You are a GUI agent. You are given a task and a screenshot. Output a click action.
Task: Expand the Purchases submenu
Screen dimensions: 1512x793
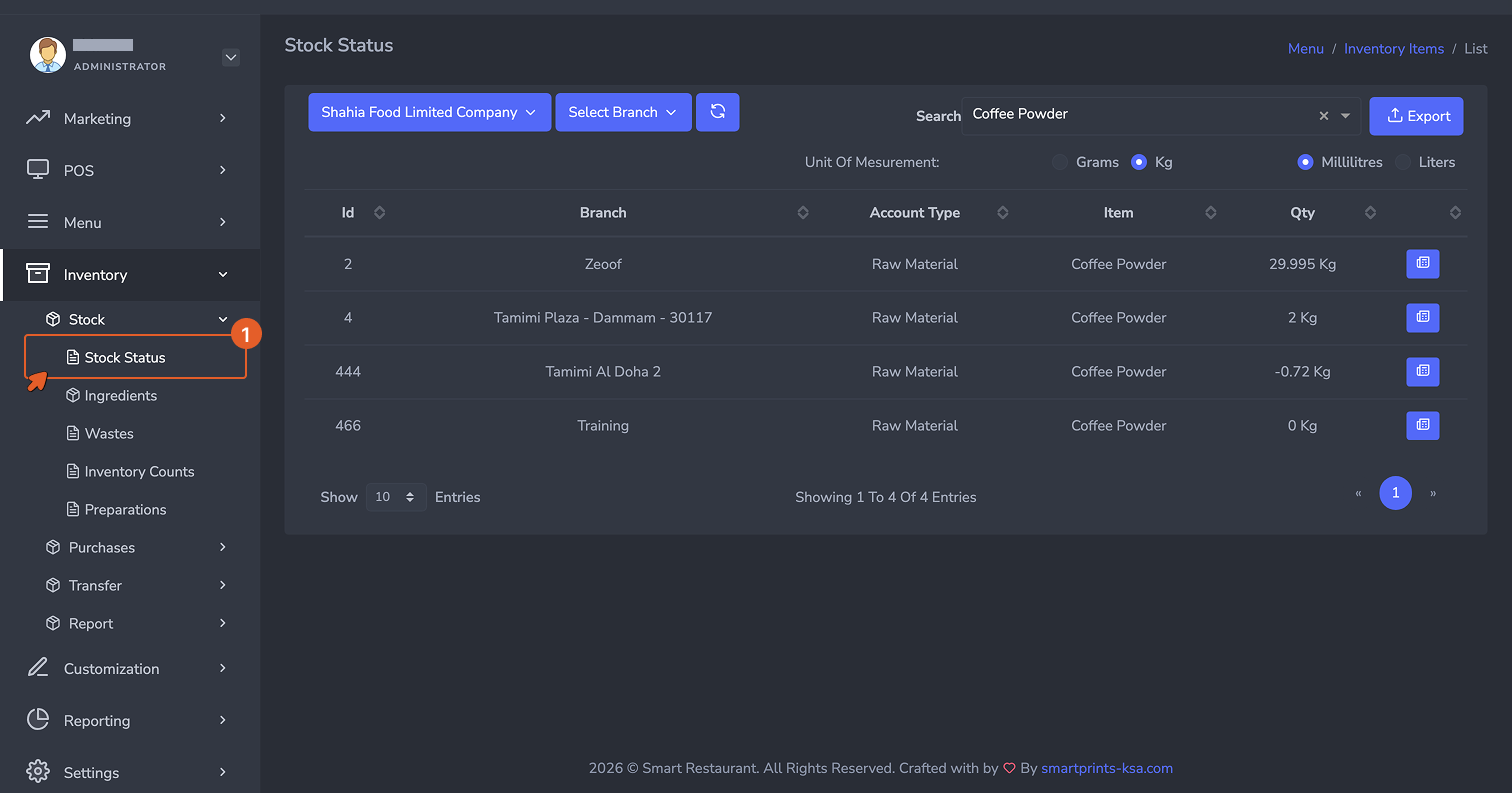tap(137, 547)
